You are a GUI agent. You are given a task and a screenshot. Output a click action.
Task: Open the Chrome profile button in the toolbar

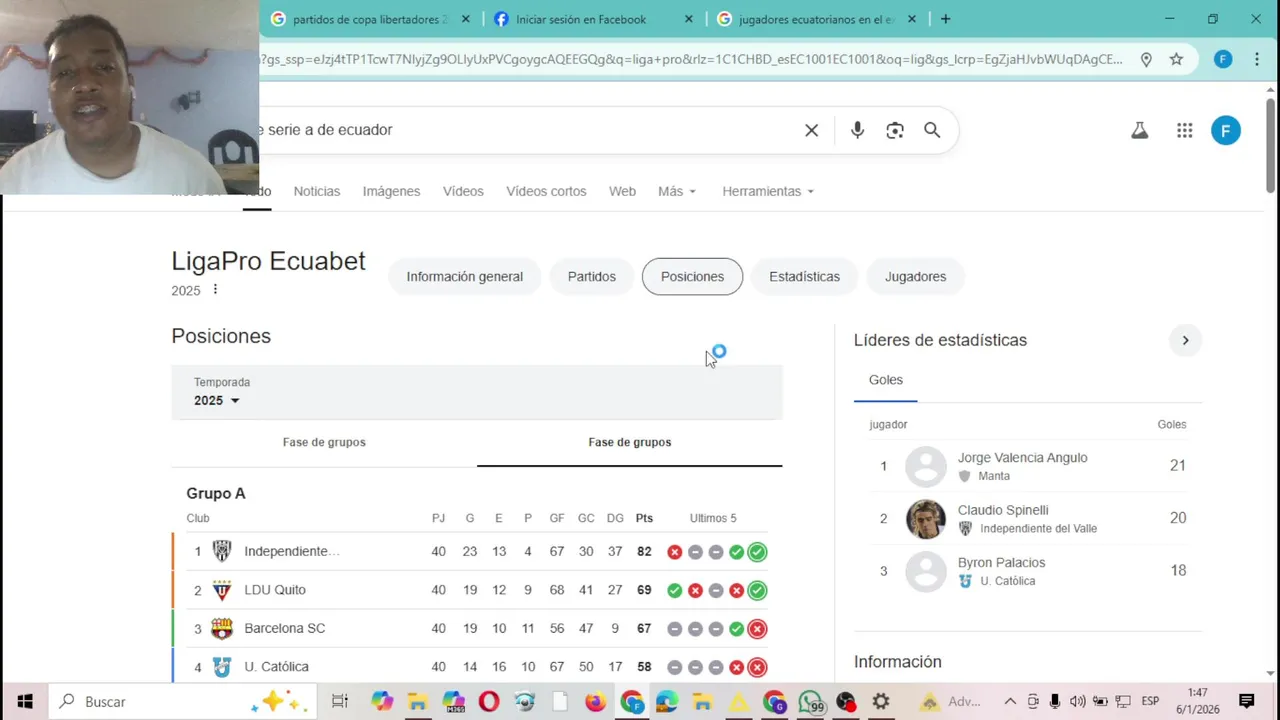tap(1223, 59)
